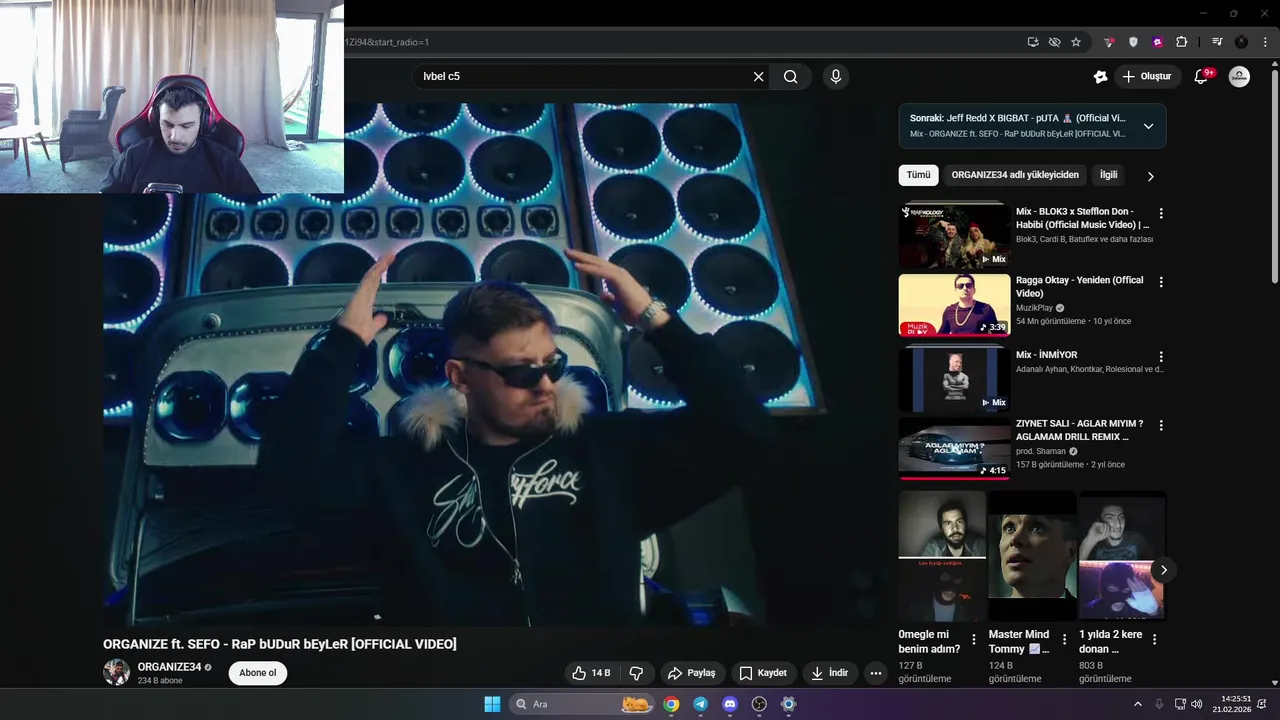Image resolution: width=1280 pixels, height=720 pixels.
Task: Click the Windows taskbar Ara search box
Action: (582, 704)
